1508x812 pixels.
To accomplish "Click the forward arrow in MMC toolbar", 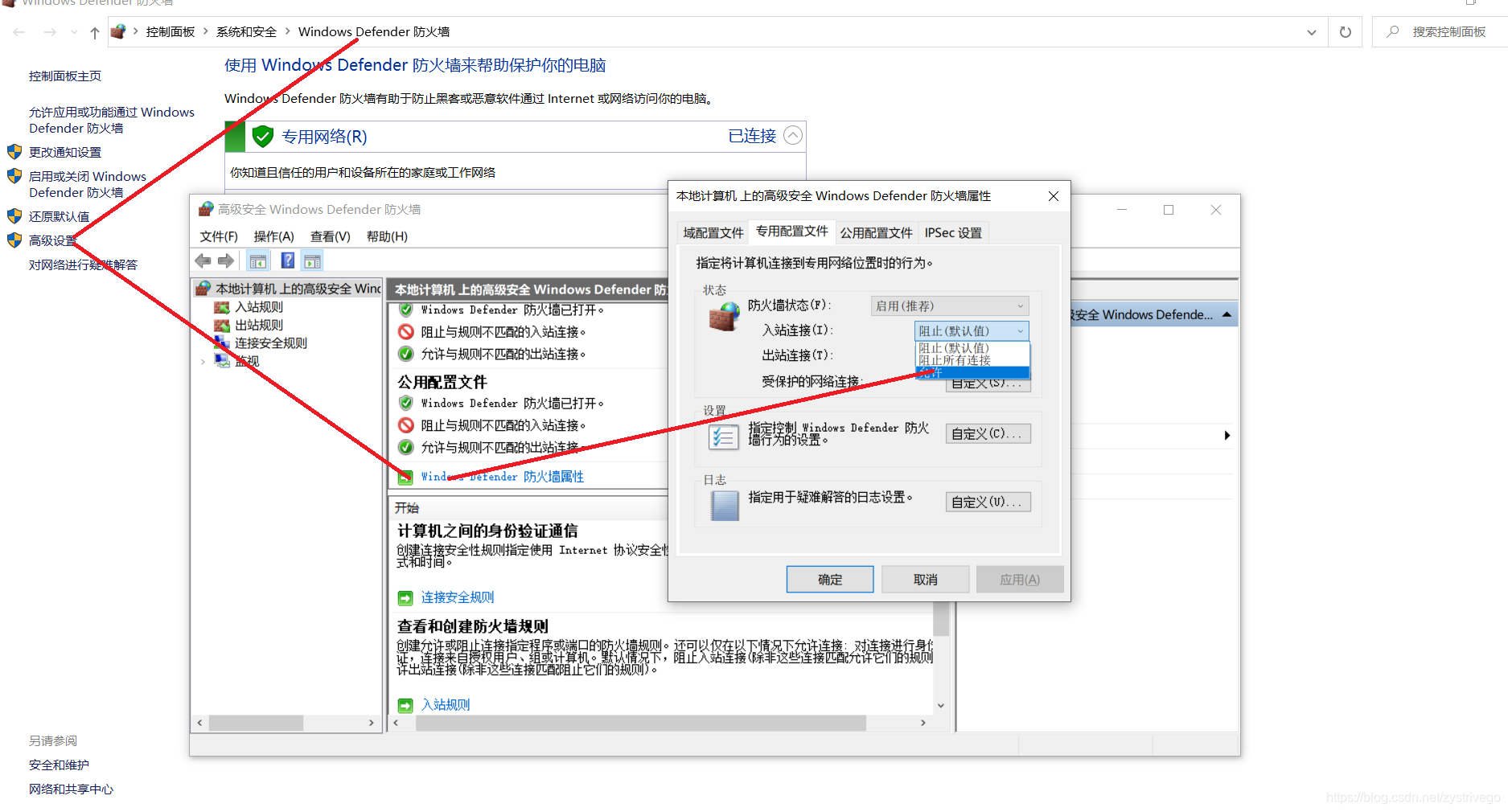I will 226,260.
